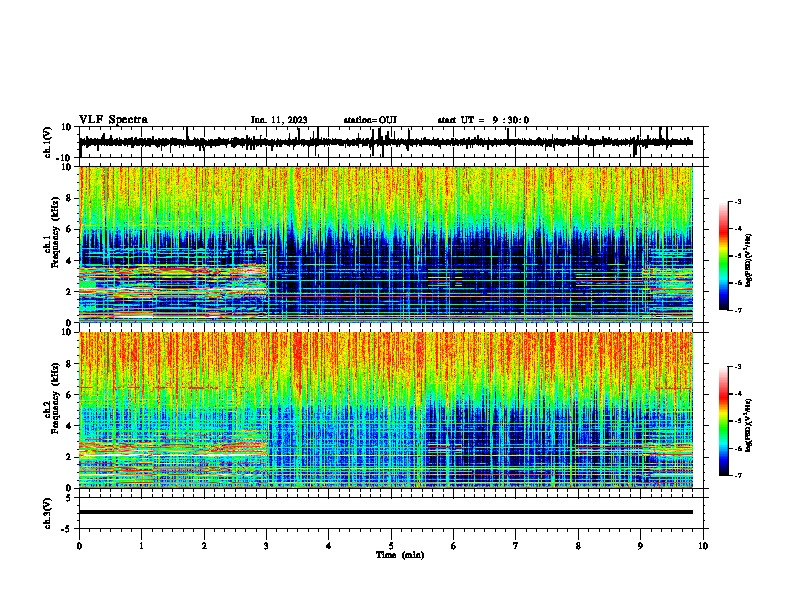
Task: Click time axis tick label '8'
Action: pos(578,546)
